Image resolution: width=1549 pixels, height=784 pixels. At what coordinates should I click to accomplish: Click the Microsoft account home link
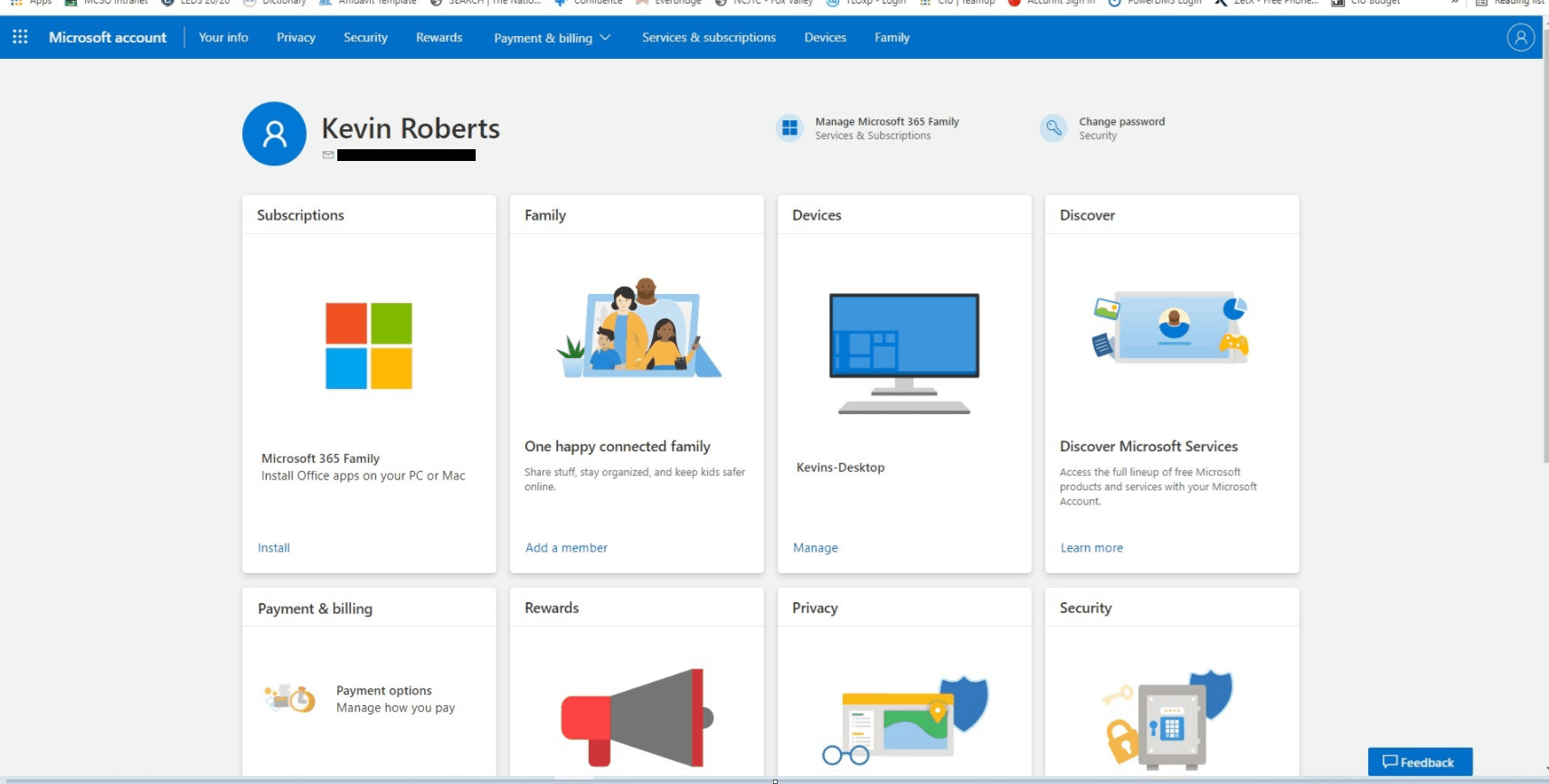click(108, 37)
